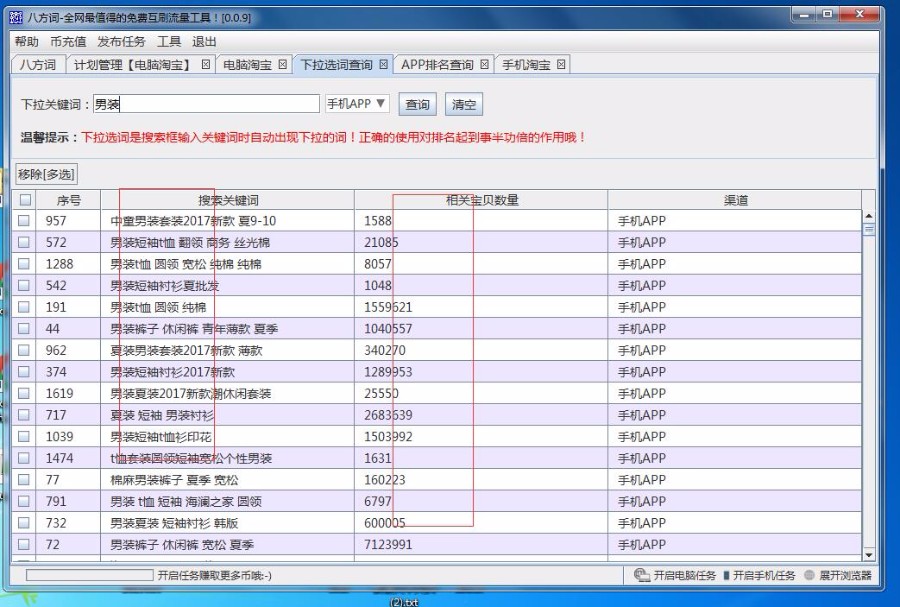Click the vertical scrollbar thumb
900x607 pixels.
(x=868, y=229)
